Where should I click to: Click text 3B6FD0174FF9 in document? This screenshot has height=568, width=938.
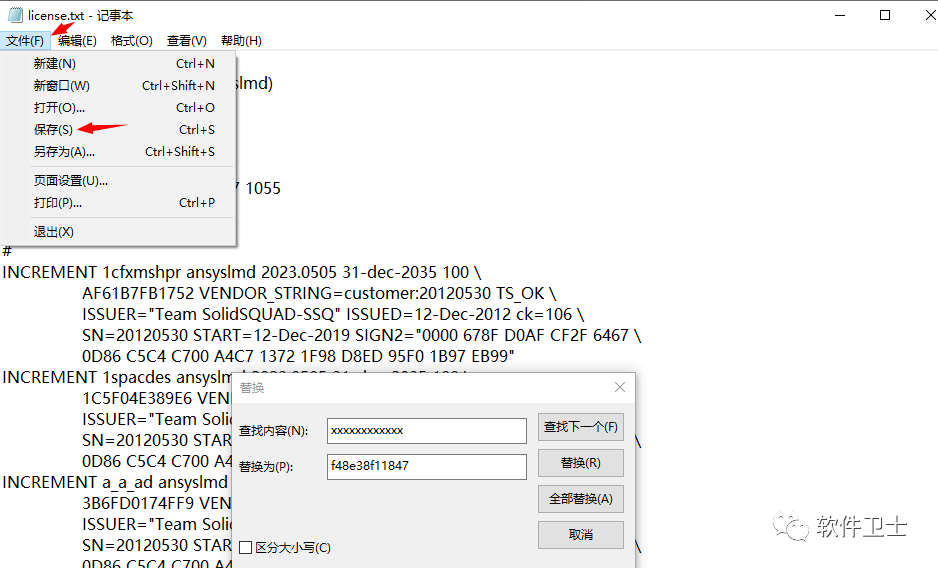click(138, 503)
